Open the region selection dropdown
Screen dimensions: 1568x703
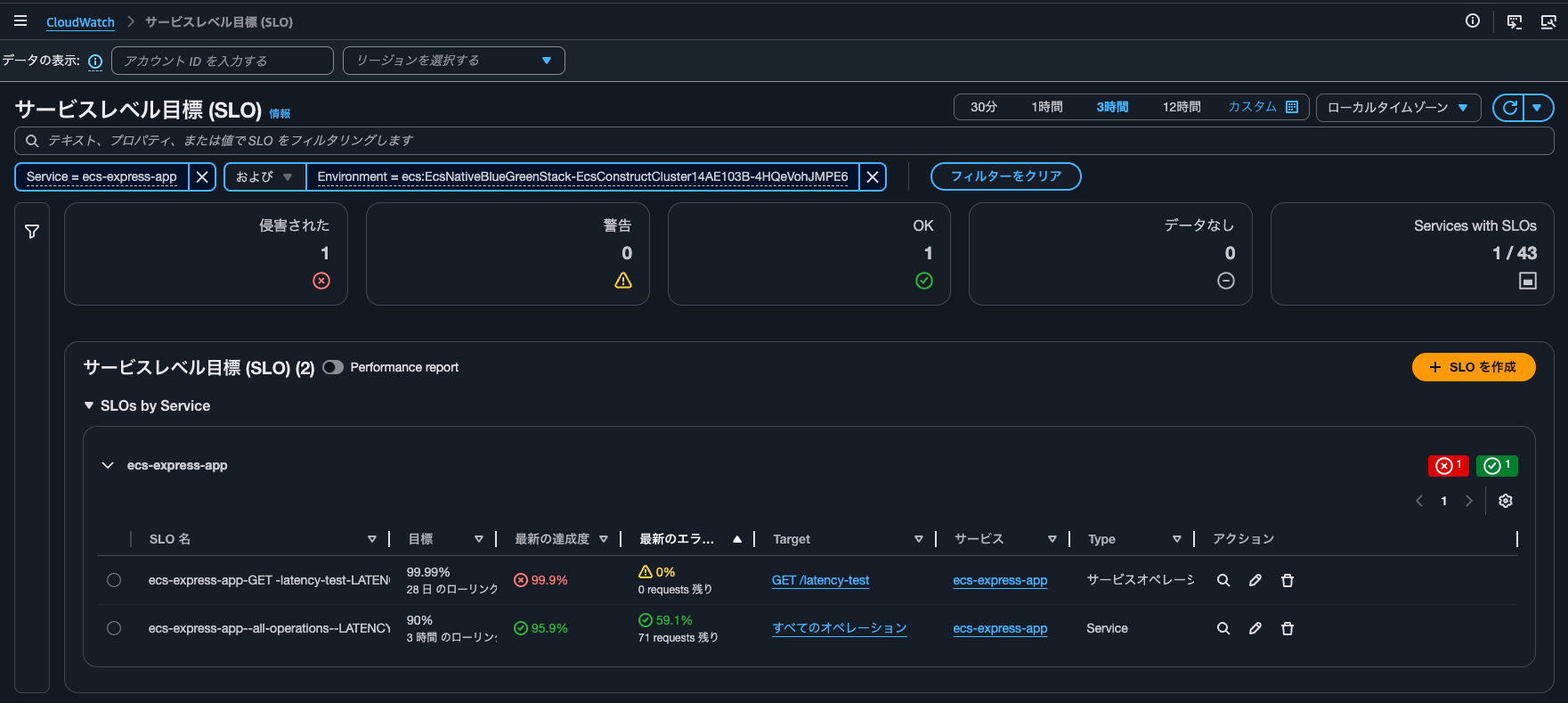tap(453, 61)
